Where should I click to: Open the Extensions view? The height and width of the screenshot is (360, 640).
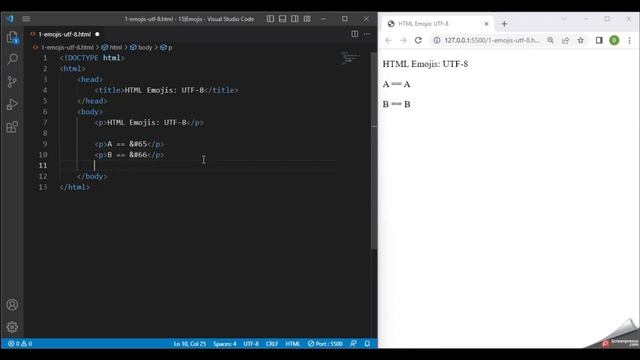pos(12,127)
